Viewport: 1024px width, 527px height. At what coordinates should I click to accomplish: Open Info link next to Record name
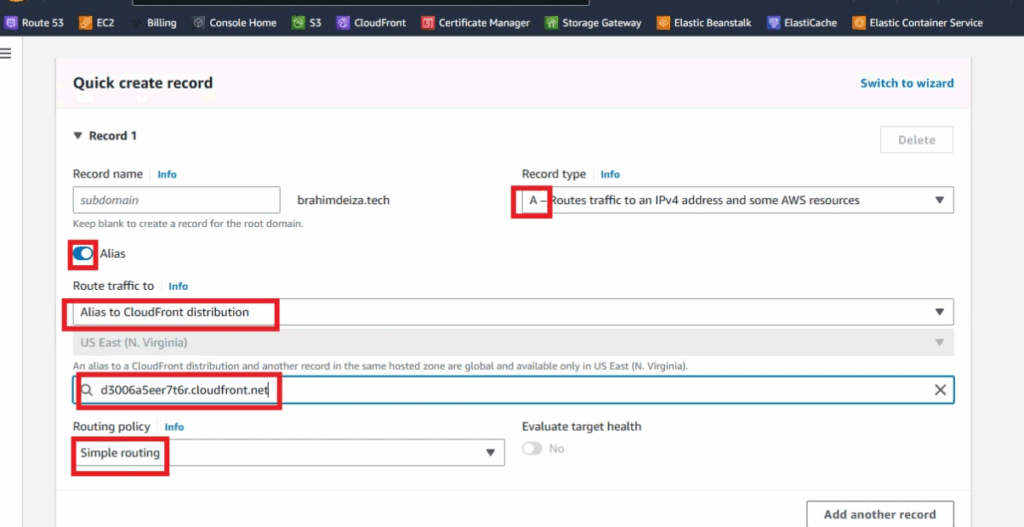[x=167, y=174]
